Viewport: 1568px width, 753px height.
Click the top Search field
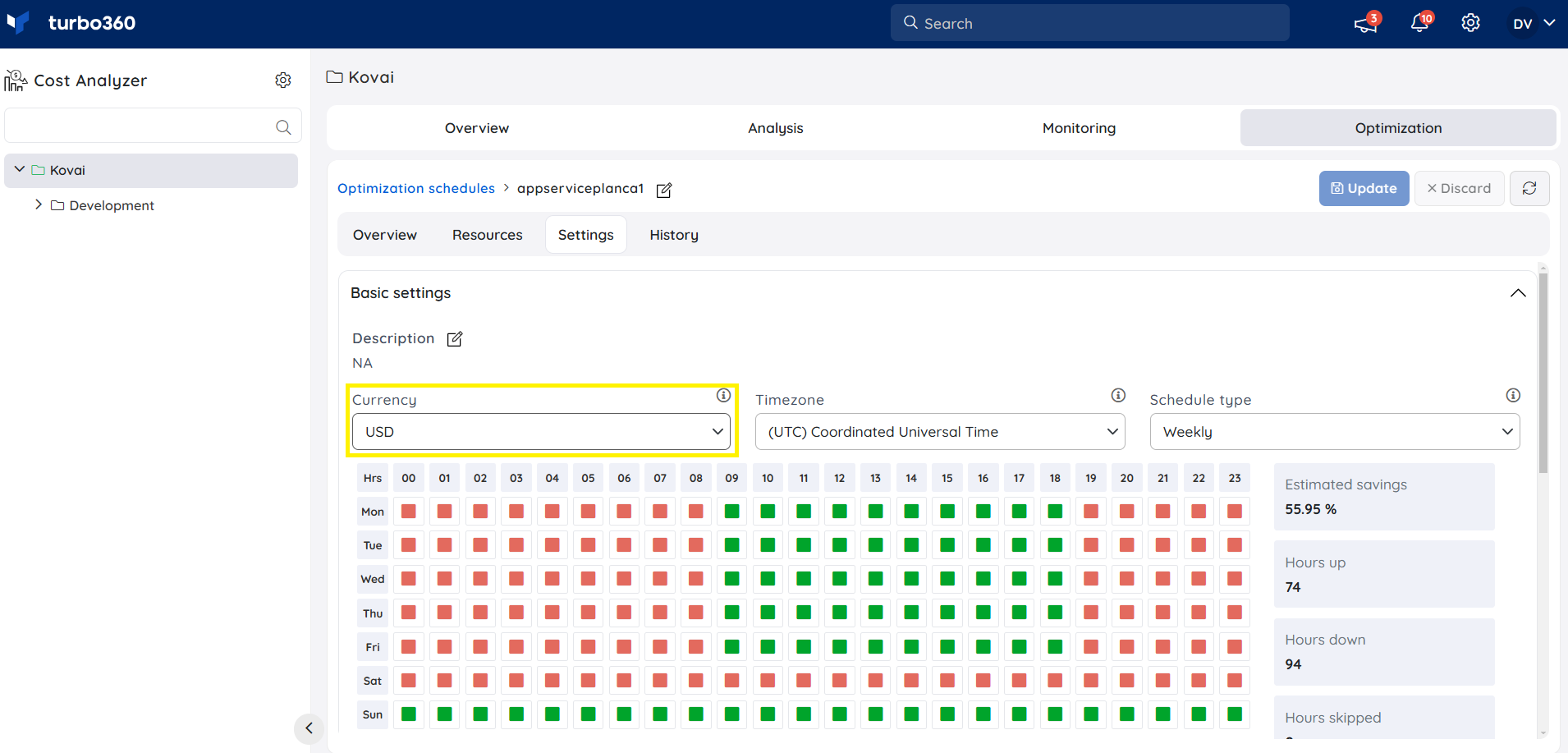tap(1090, 23)
